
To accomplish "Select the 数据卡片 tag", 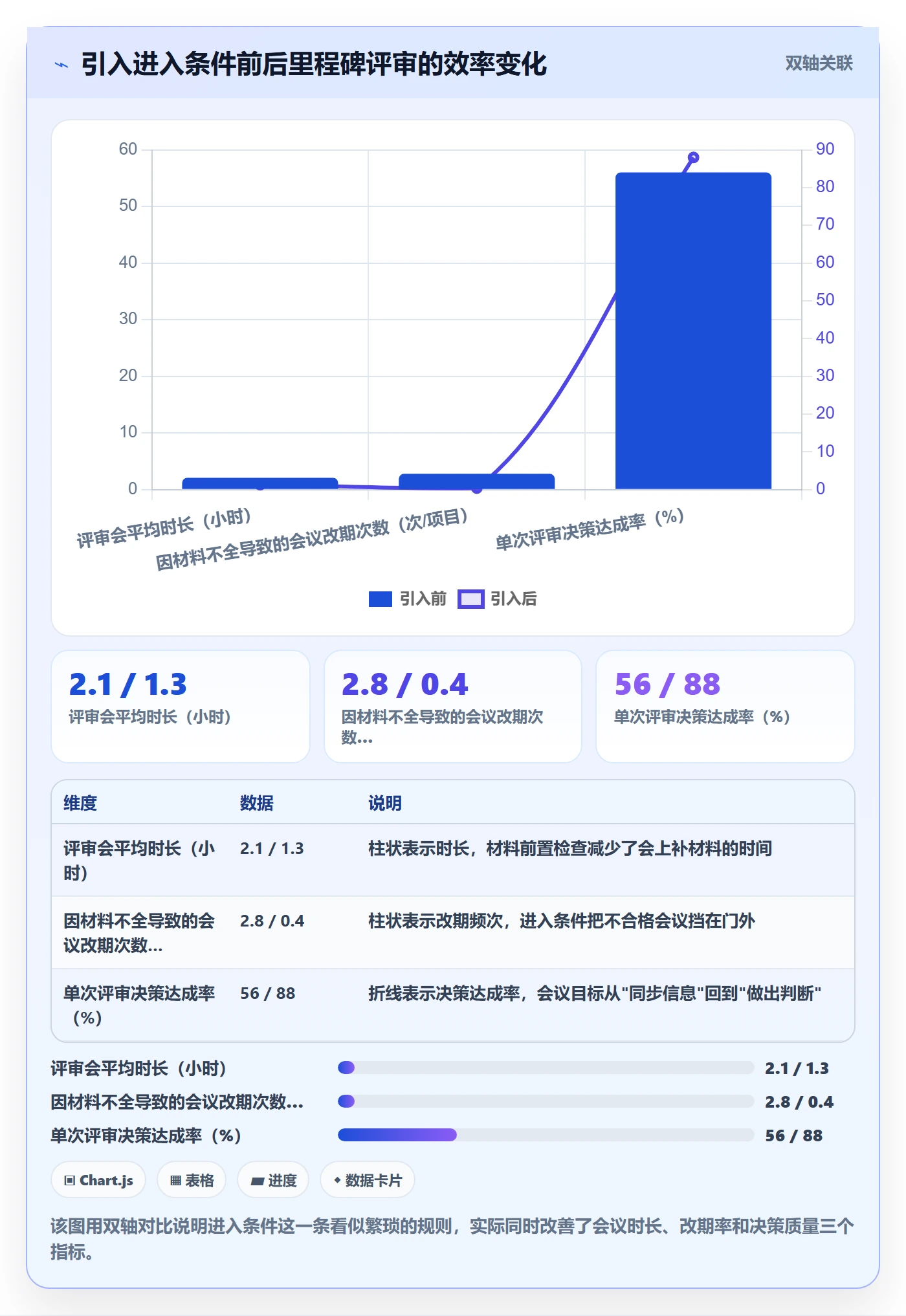I will click(x=368, y=1180).
